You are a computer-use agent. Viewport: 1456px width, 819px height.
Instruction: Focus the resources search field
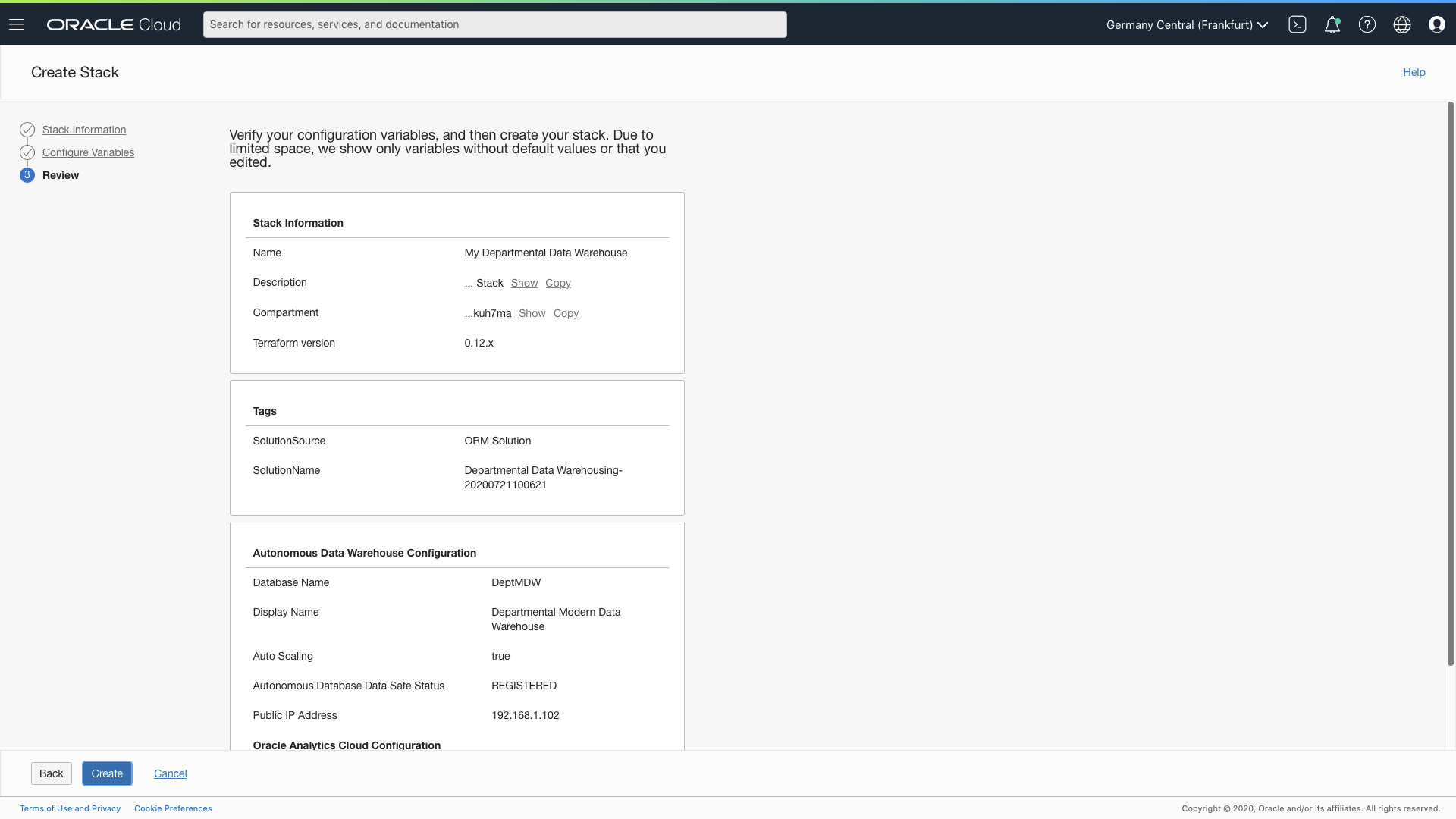494,24
